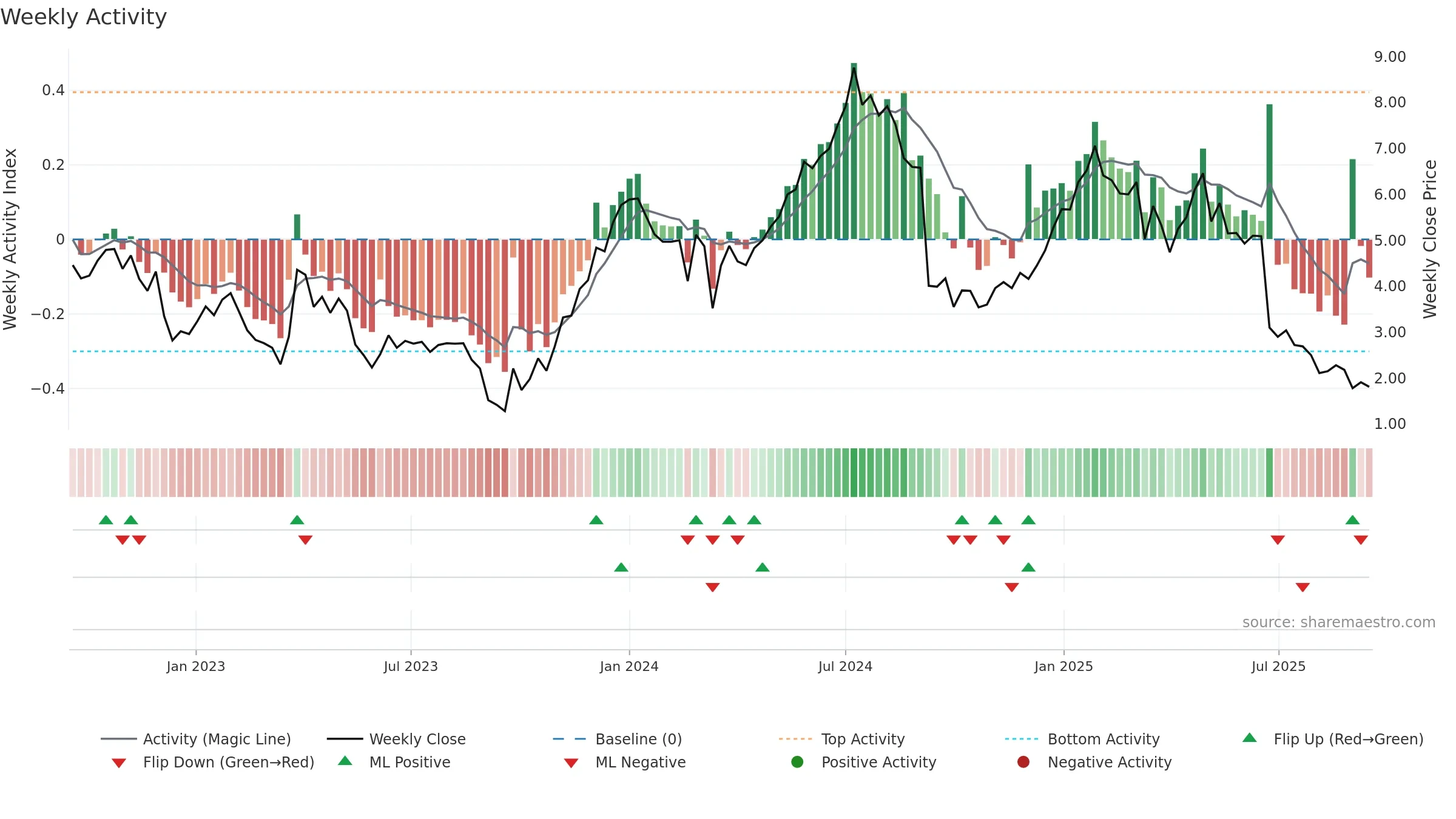Click the 0.2 left axis tick label

click(x=53, y=165)
